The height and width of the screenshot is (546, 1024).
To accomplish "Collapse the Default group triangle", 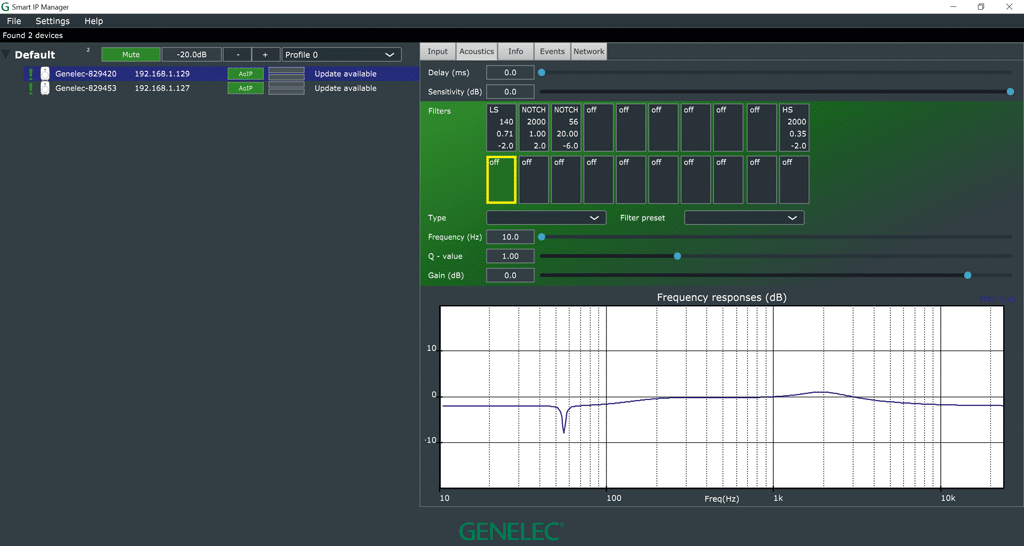I will coord(6,54).
